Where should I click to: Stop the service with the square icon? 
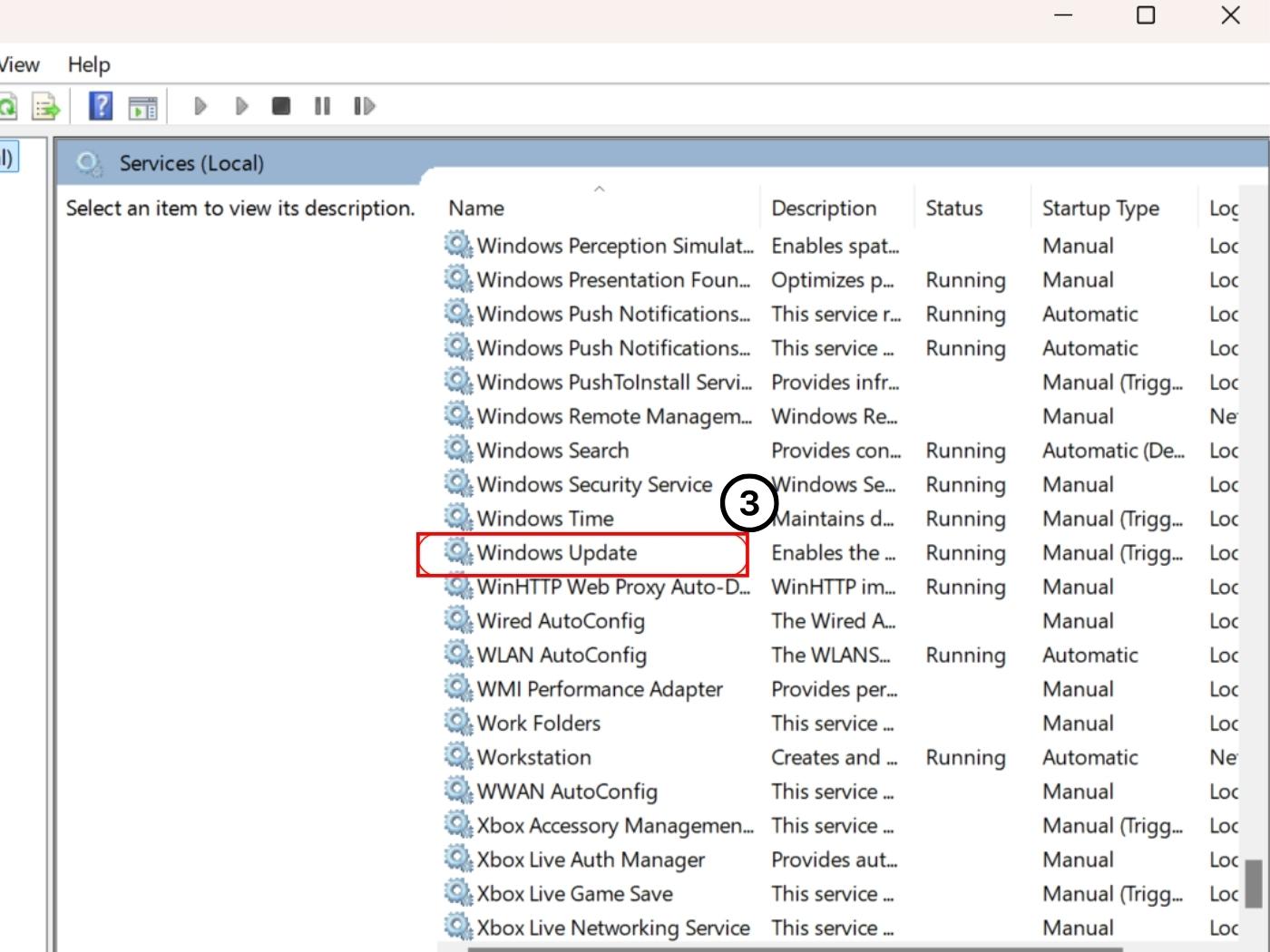[281, 106]
